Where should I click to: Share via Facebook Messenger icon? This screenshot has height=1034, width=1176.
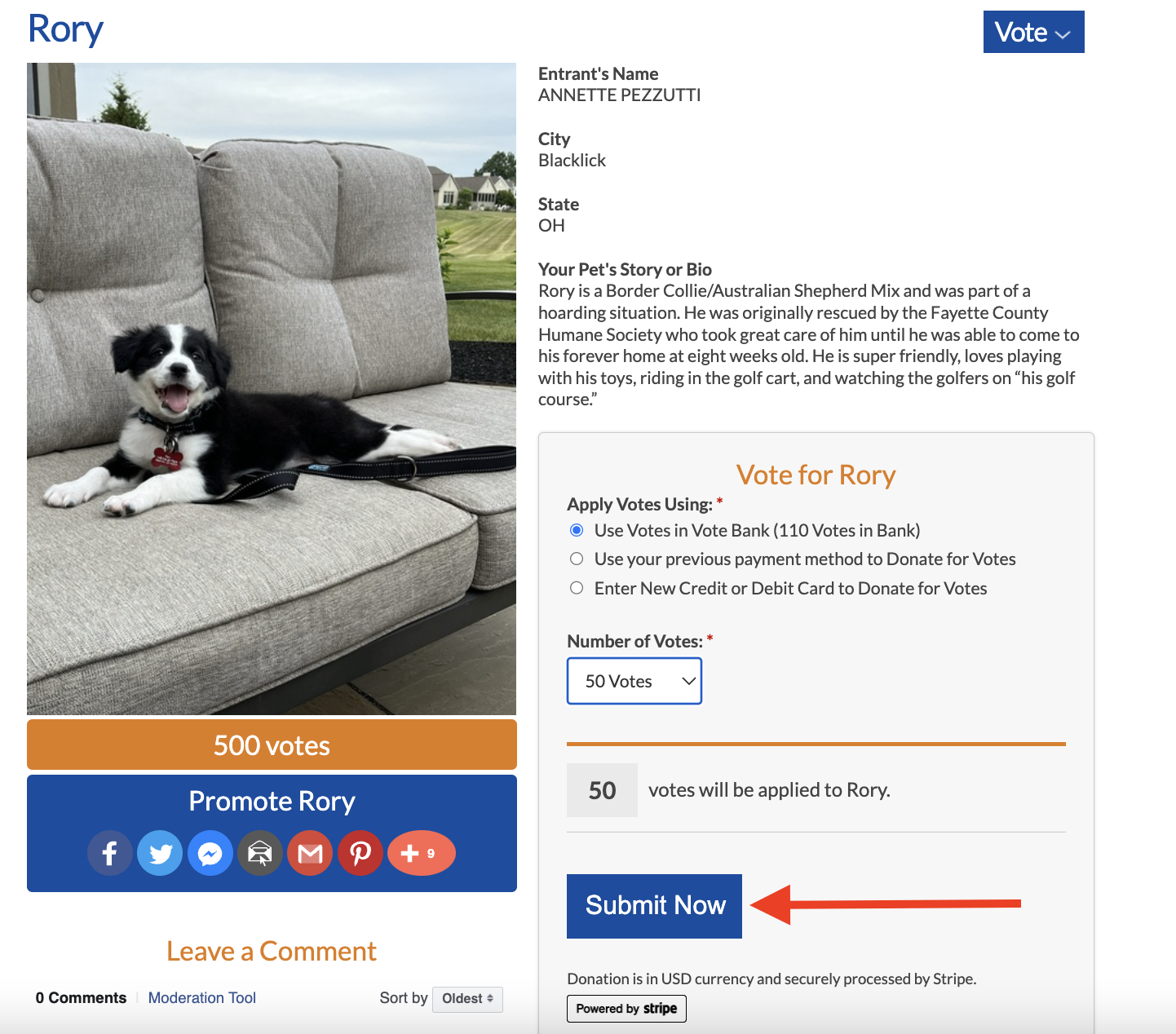[x=210, y=853]
